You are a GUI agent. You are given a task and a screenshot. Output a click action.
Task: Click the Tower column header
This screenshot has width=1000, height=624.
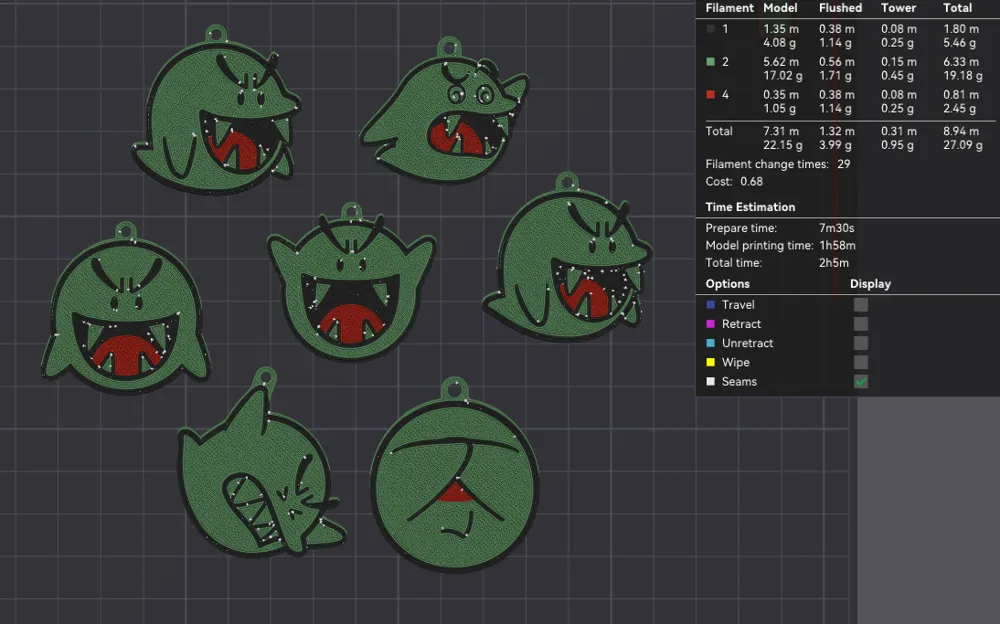pyautogui.click(x=899, y=8)
